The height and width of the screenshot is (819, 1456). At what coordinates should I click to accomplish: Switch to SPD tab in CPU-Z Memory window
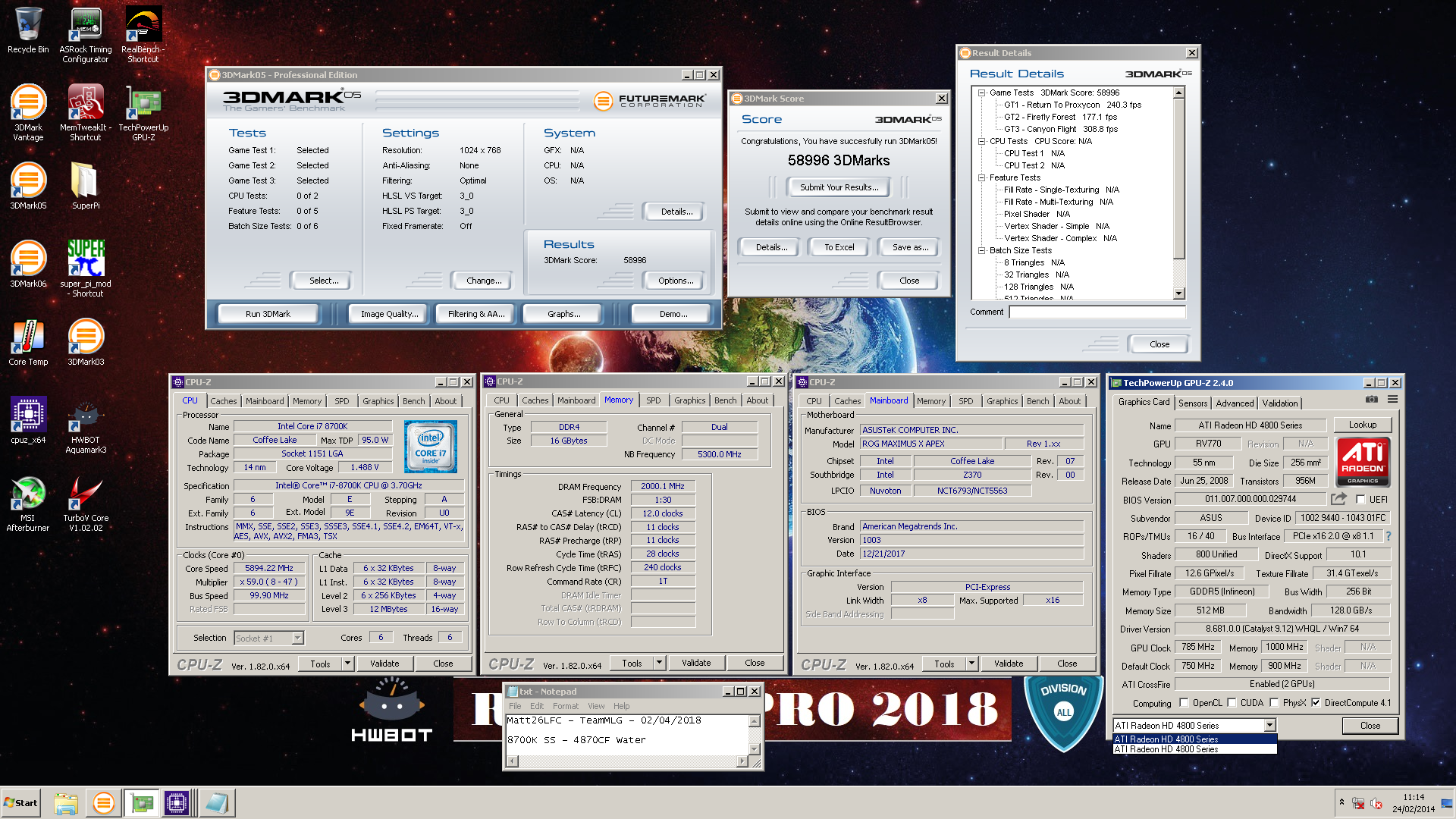653,400
